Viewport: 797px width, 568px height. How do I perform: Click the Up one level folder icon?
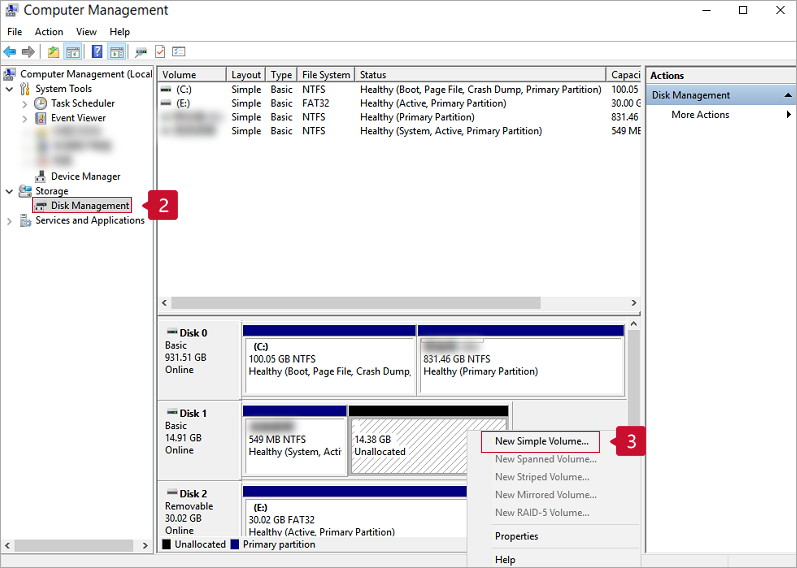53,52
